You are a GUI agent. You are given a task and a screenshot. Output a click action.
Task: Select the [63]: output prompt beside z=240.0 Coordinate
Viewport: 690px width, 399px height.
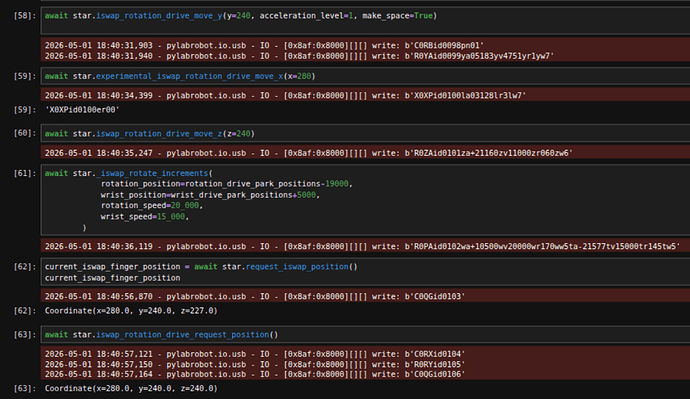(x=25, y=388)
